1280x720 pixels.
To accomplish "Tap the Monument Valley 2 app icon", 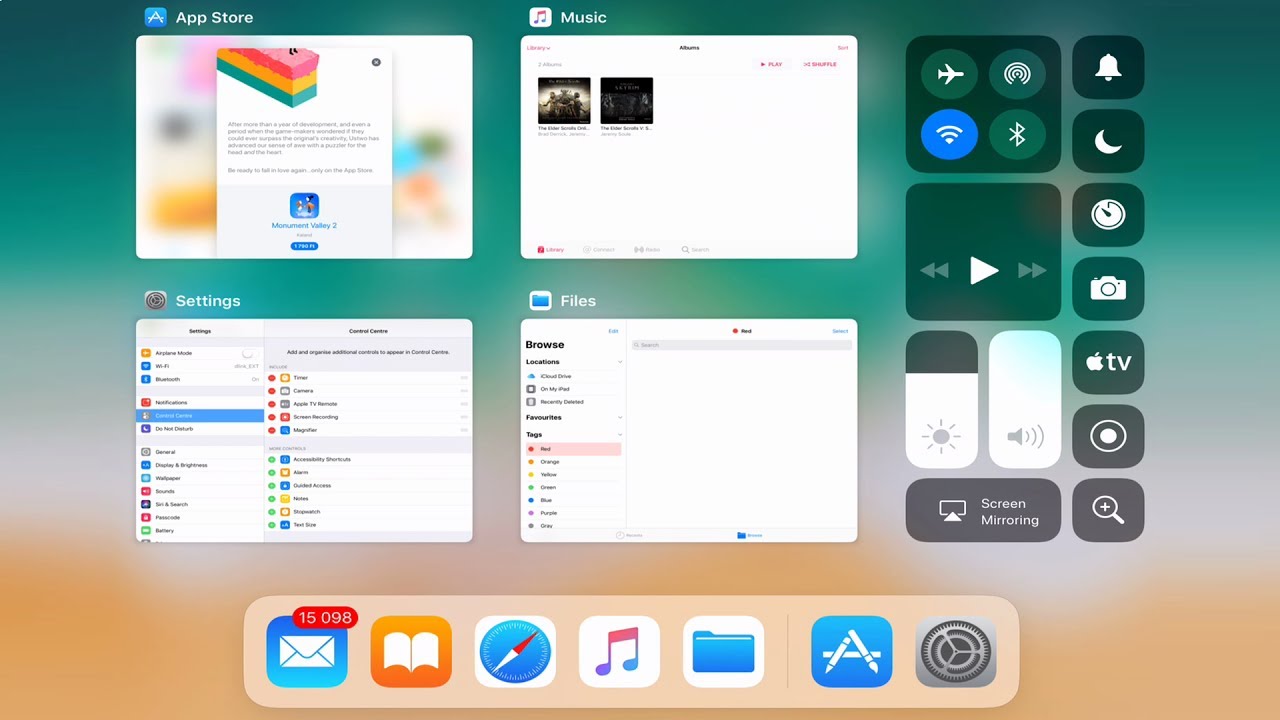I will click(304, 206).
